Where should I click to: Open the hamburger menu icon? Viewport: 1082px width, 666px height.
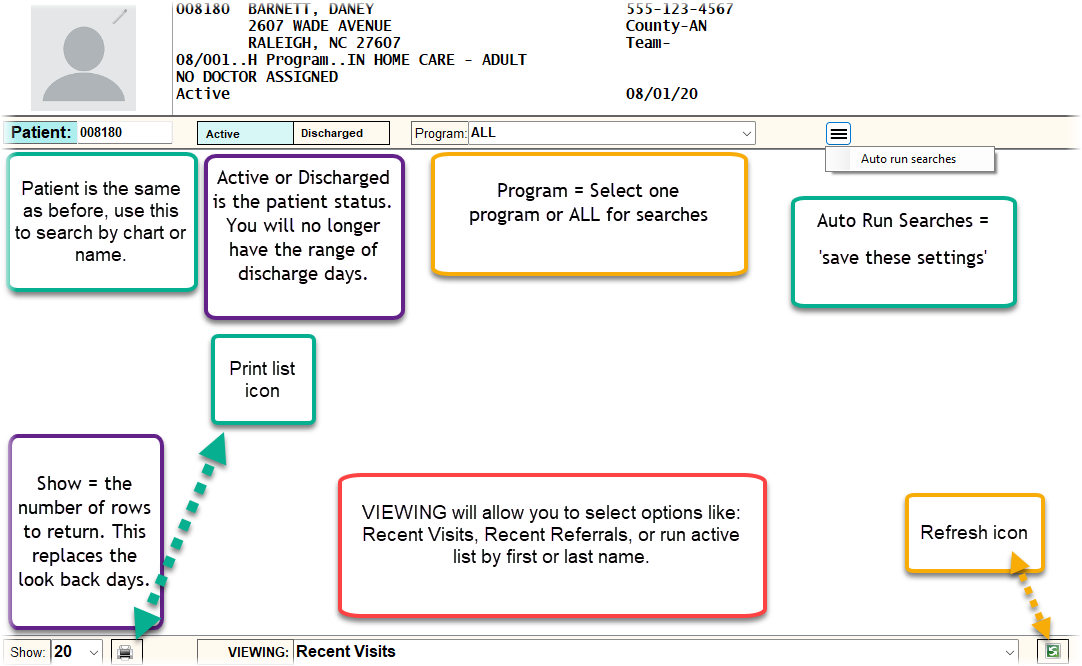pos(838,133)
